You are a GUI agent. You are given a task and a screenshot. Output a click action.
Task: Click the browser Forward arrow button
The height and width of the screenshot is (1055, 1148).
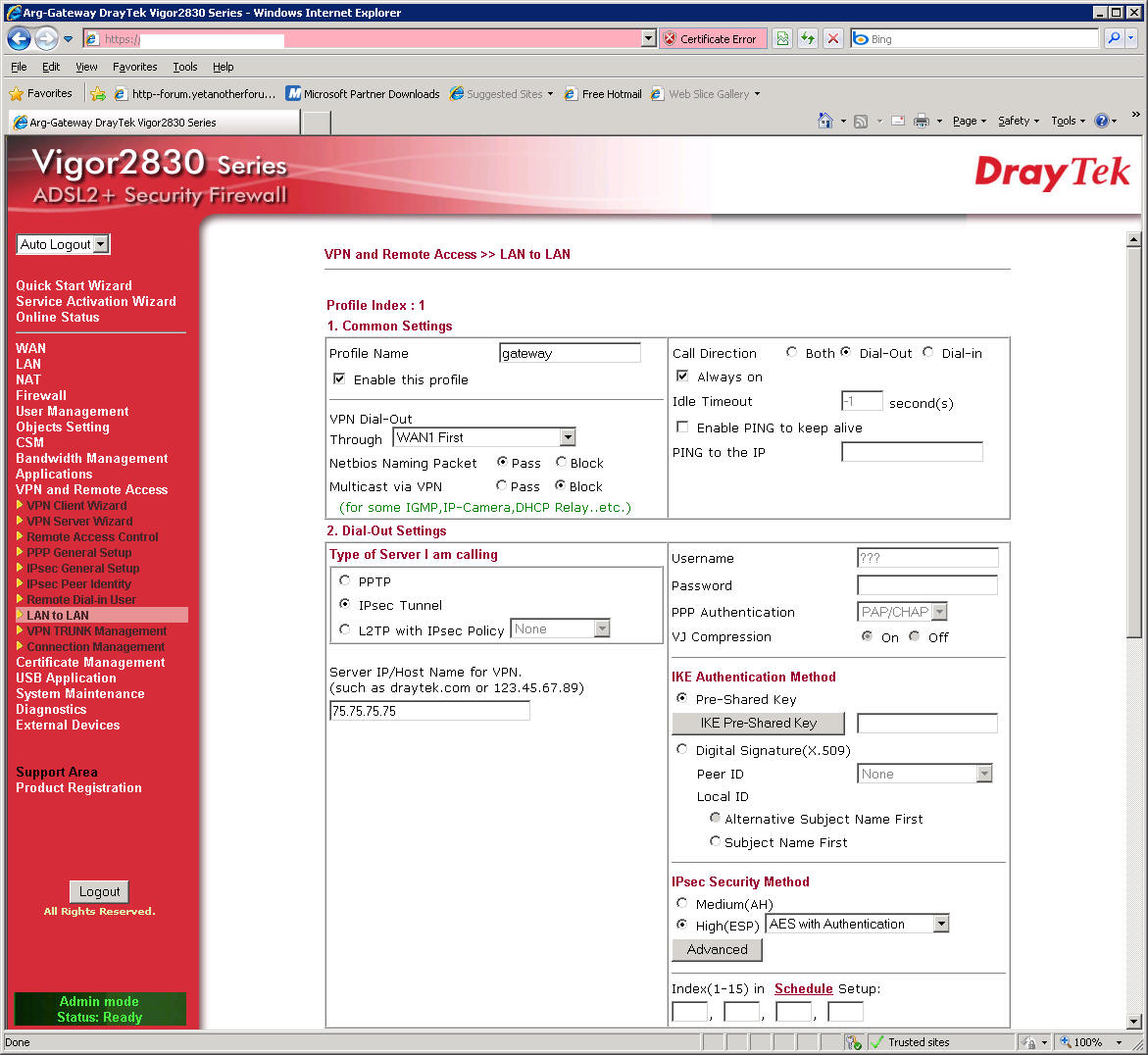coord(46,38)
